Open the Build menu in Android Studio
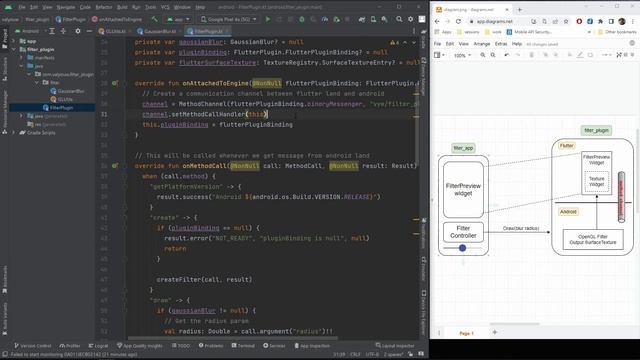The width and height of the screenshot is (640, 360). (122, 7)
